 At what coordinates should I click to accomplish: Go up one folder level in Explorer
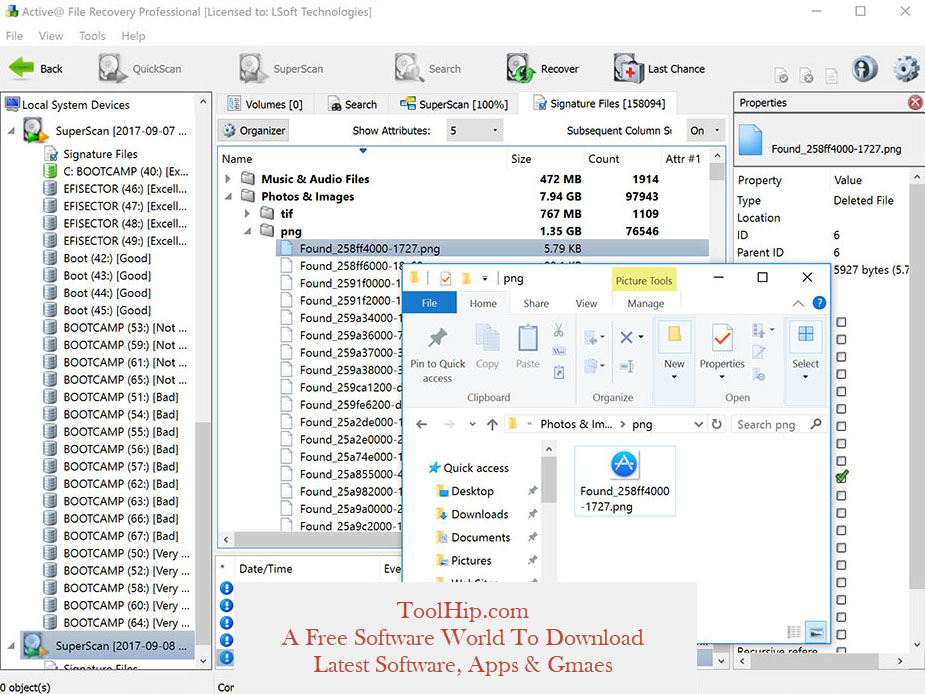point(492,424)
